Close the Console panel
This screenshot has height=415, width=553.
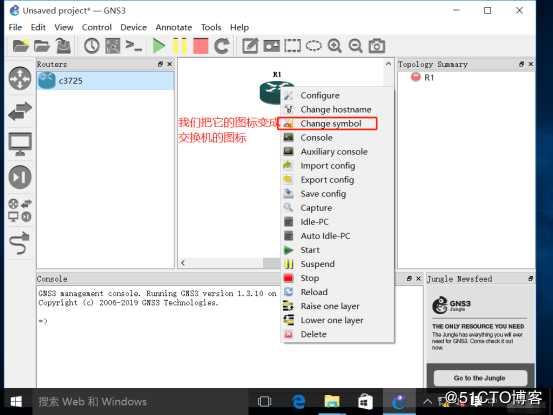tap(419, 278)
